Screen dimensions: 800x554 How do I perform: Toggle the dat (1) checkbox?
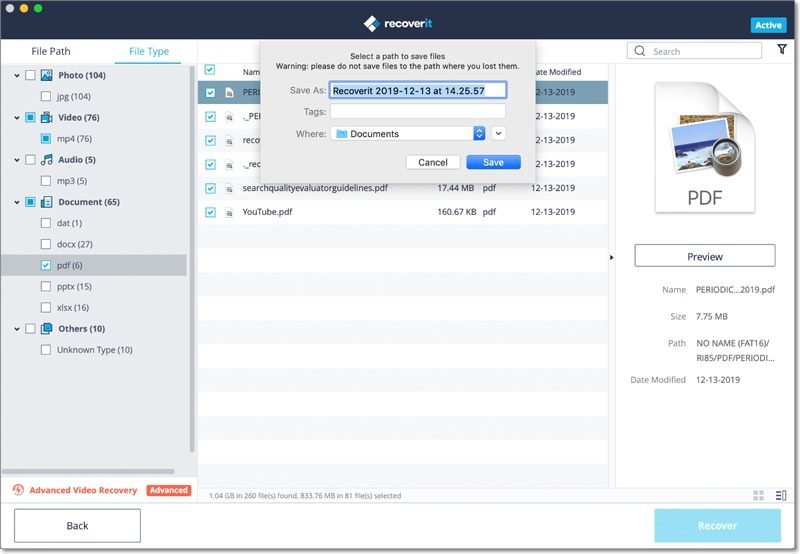46,223
